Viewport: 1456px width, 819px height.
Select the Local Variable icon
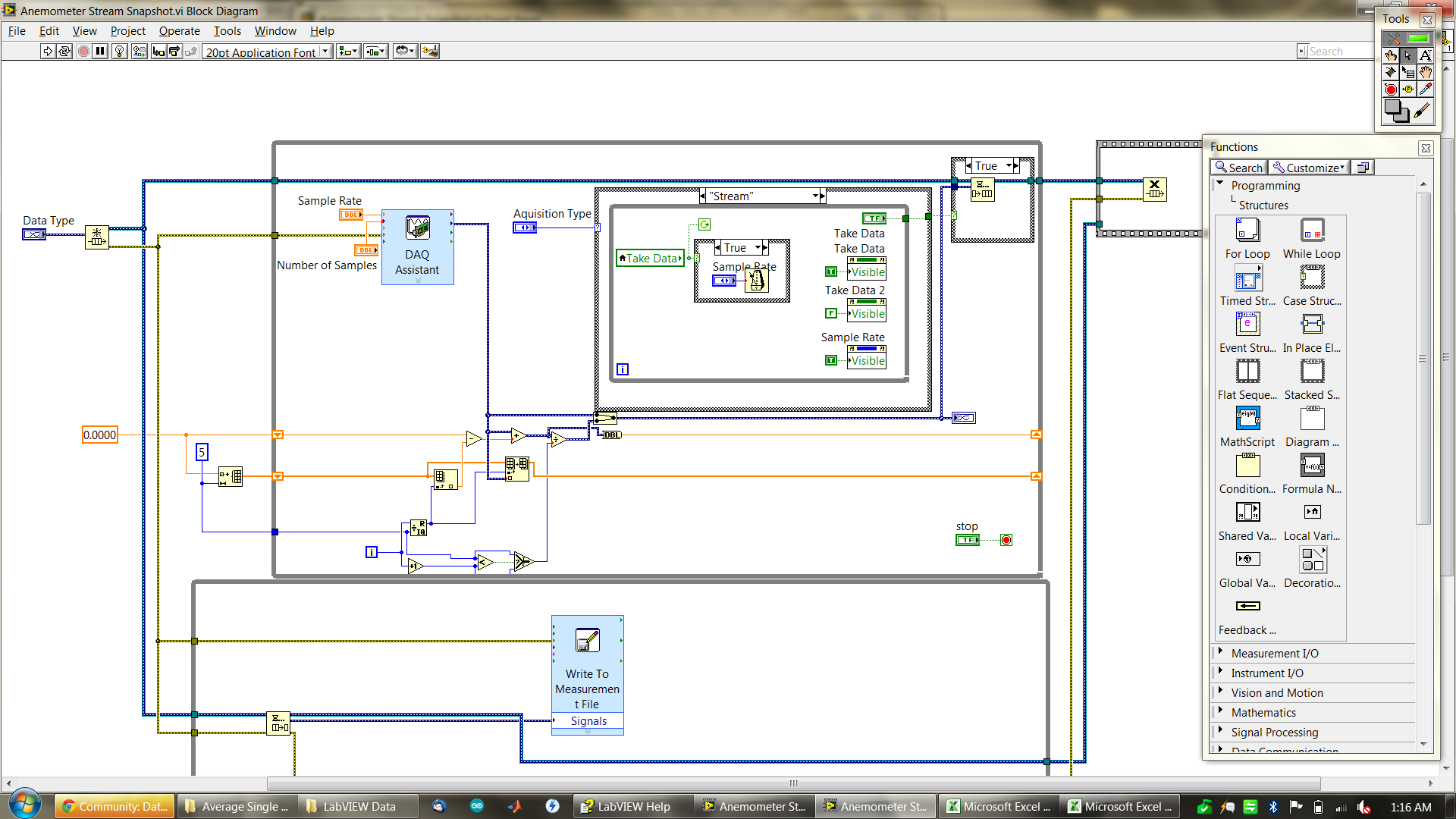pyautogui.click(x=1312, y=512)
